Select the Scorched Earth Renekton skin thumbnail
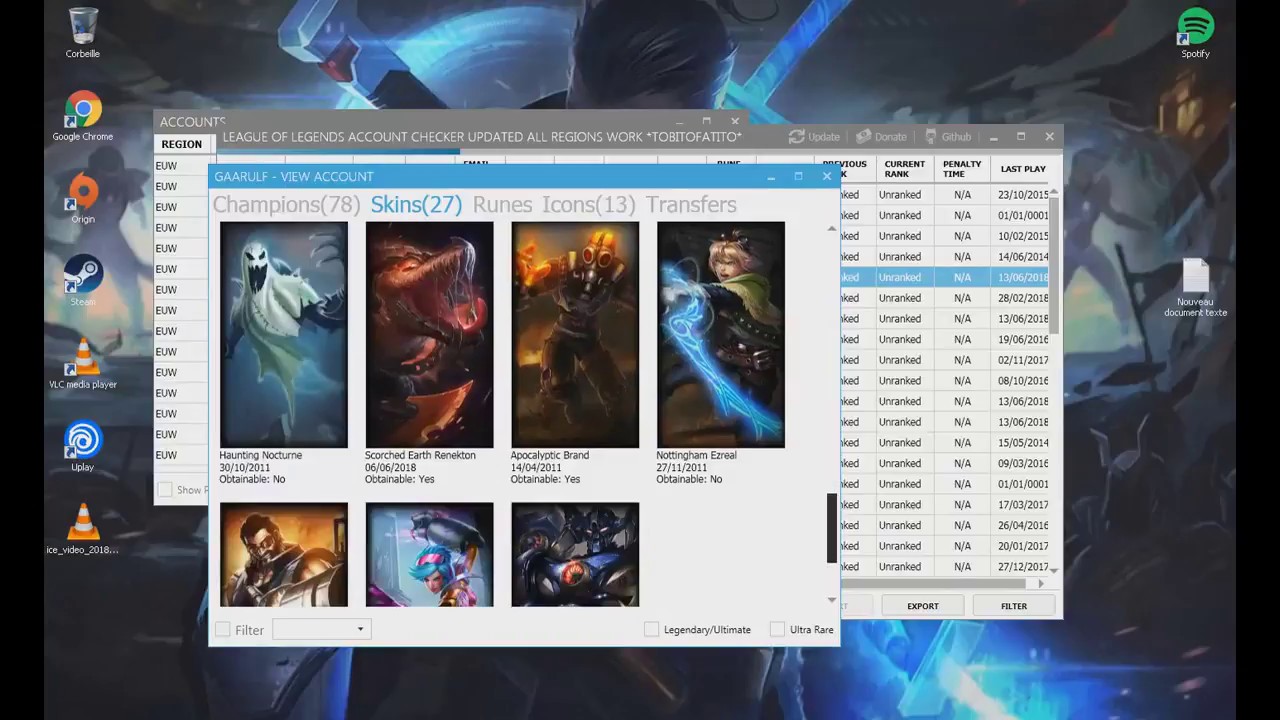This screenshot has width=1280, height=720. (x=429, y=335)
